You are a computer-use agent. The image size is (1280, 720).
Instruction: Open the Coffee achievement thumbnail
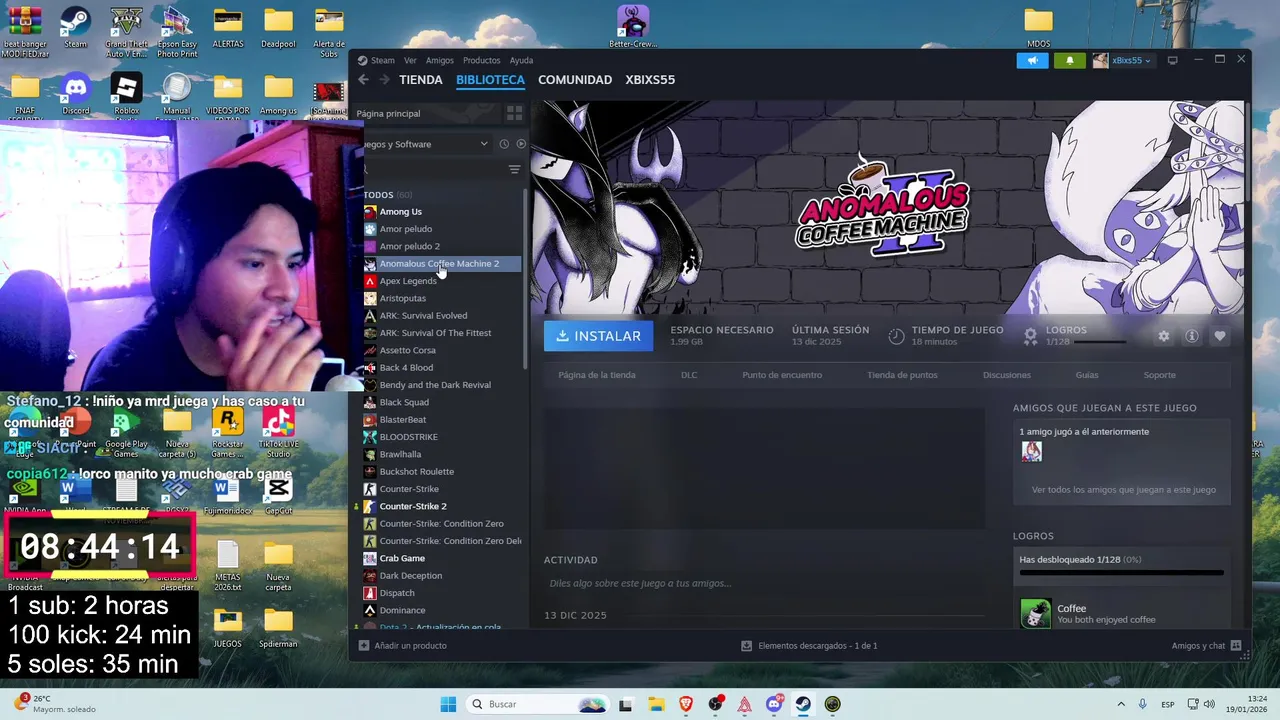point(1035,613)
